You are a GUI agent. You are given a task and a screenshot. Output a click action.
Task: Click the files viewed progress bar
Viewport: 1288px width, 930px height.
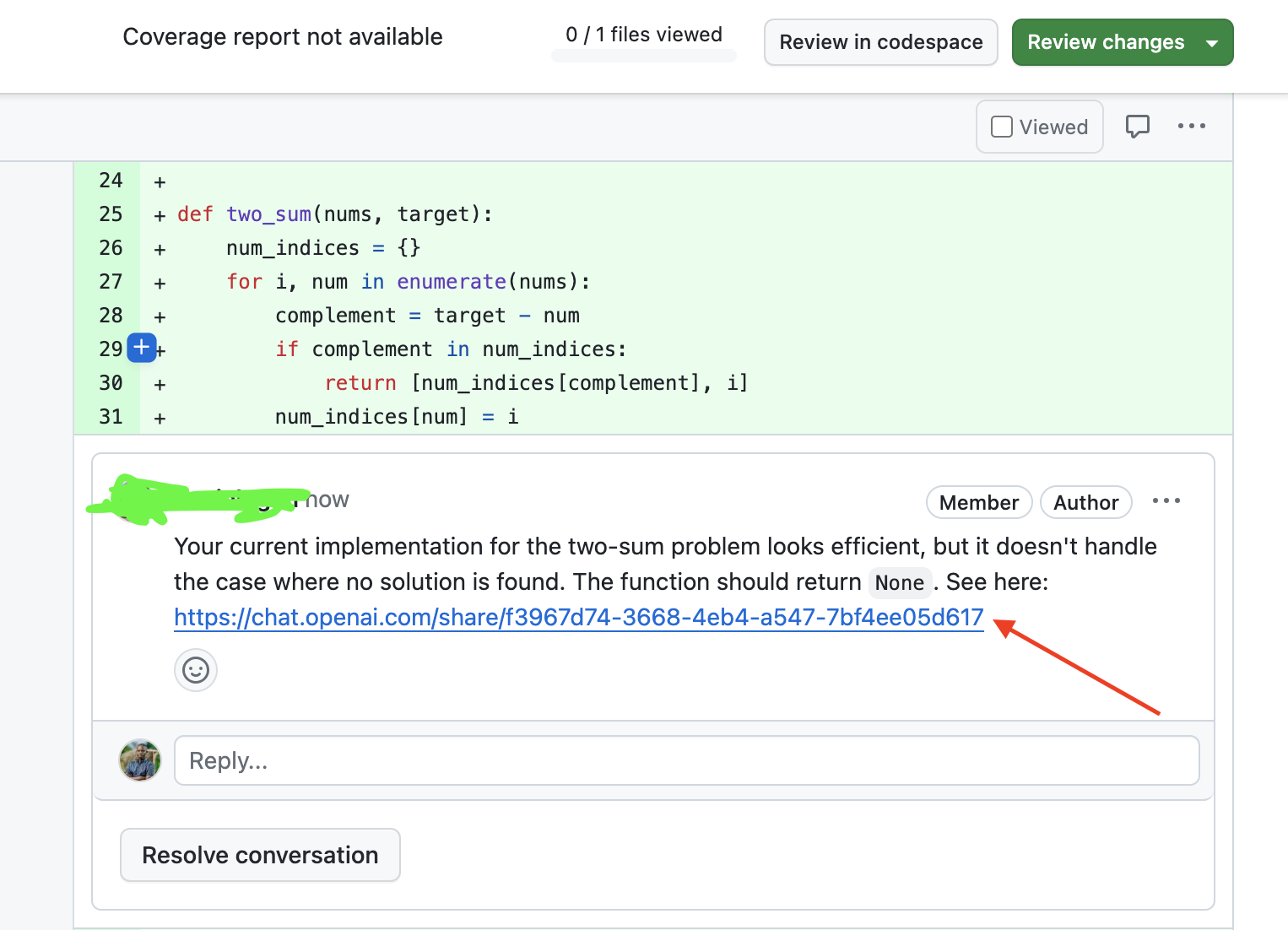click(643, 57)
